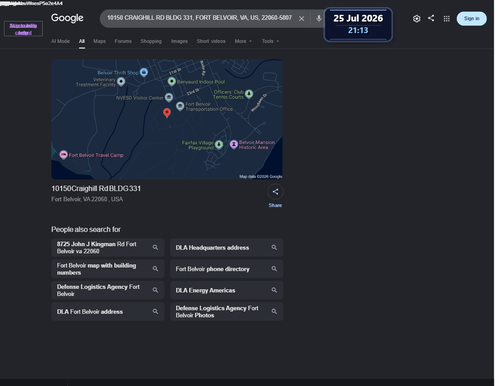The height and width of the screenshot is (386, 500).
Task: Search DLA Headquarters address suggestion
Action: 227,247
